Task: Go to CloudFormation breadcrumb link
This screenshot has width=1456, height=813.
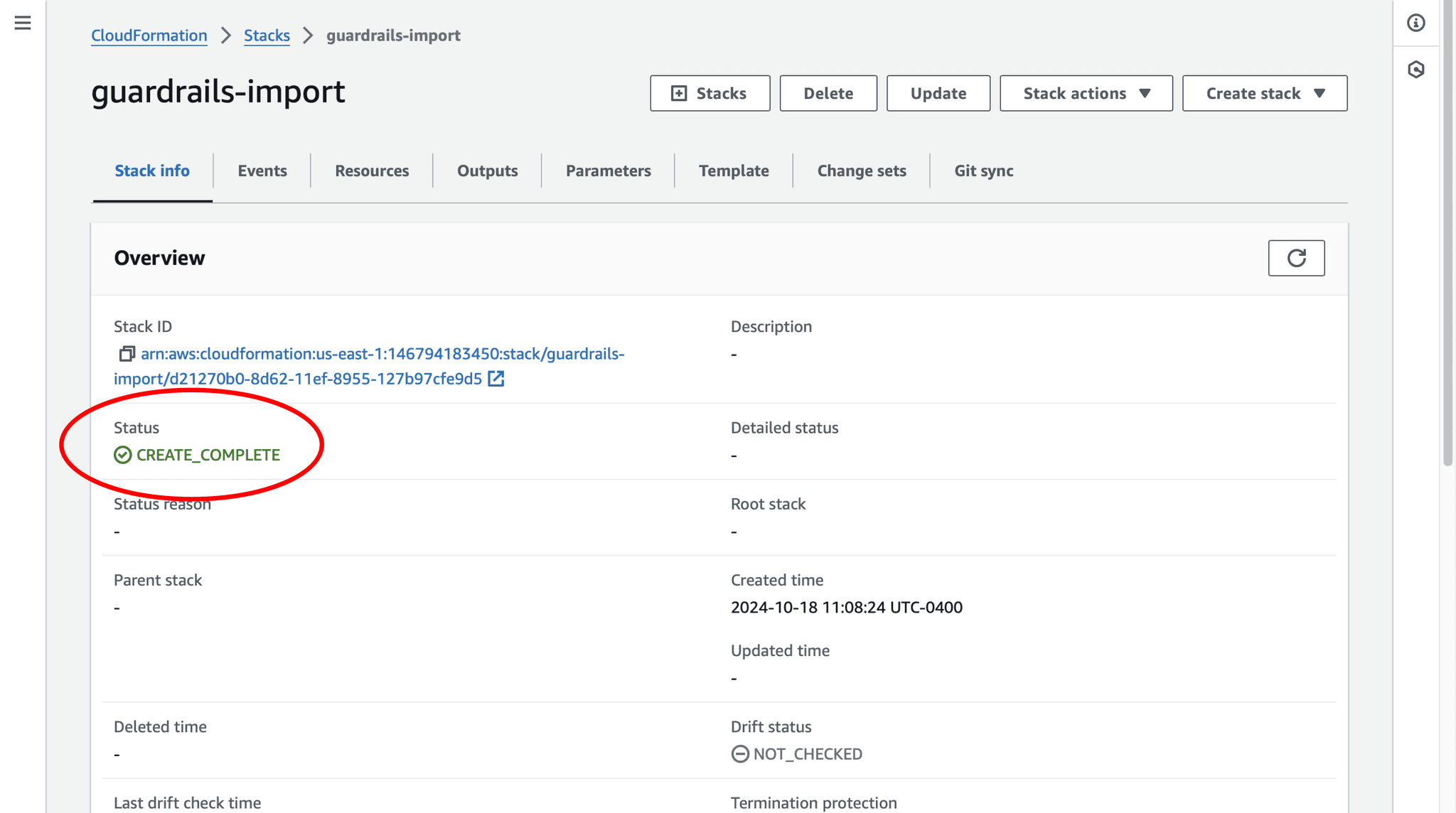Action: tap(149, 36)
